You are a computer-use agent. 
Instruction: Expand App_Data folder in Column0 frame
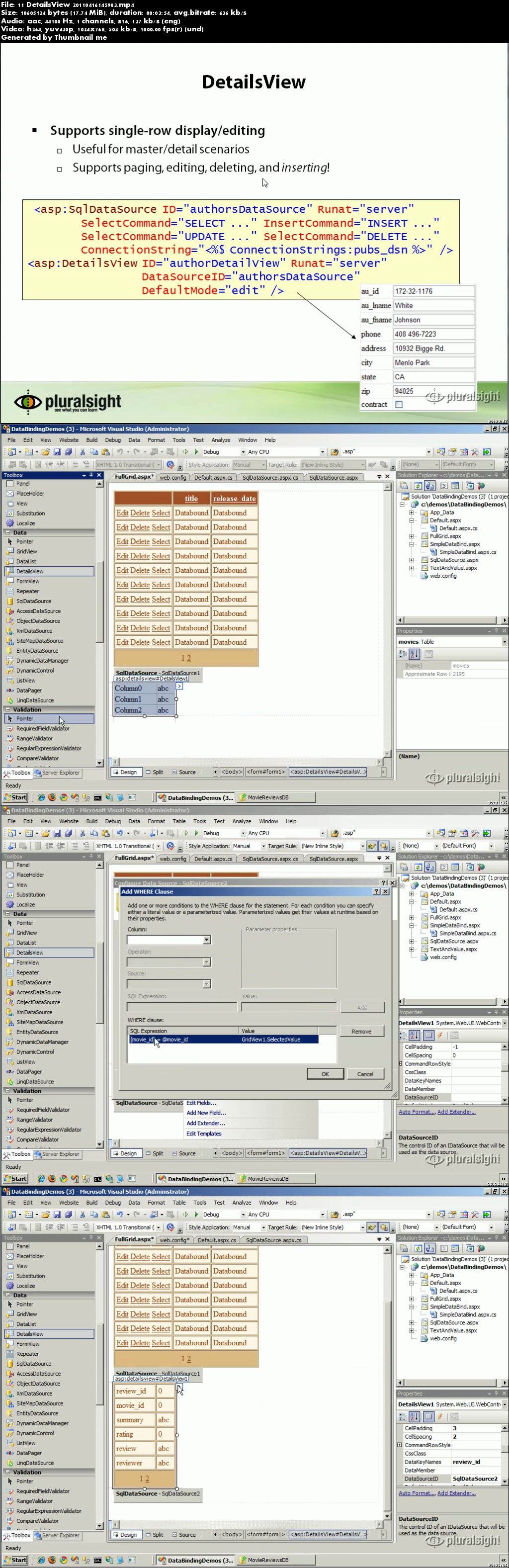(x=412, y=513)
